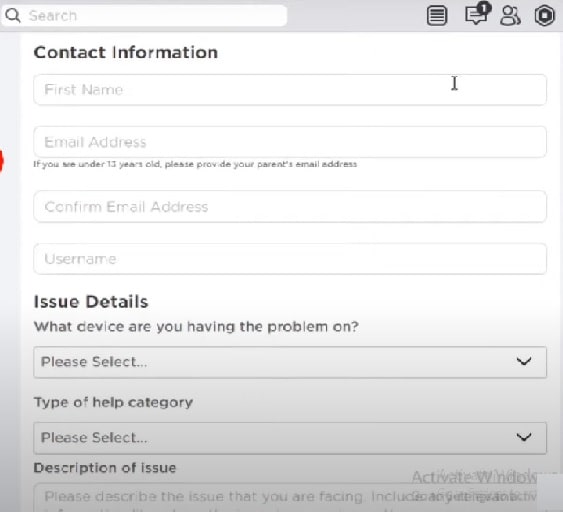Open the Robux hexagon icon
Viewport: 563px width, 512px height.
pyautogui.click(x=545, y=16)
